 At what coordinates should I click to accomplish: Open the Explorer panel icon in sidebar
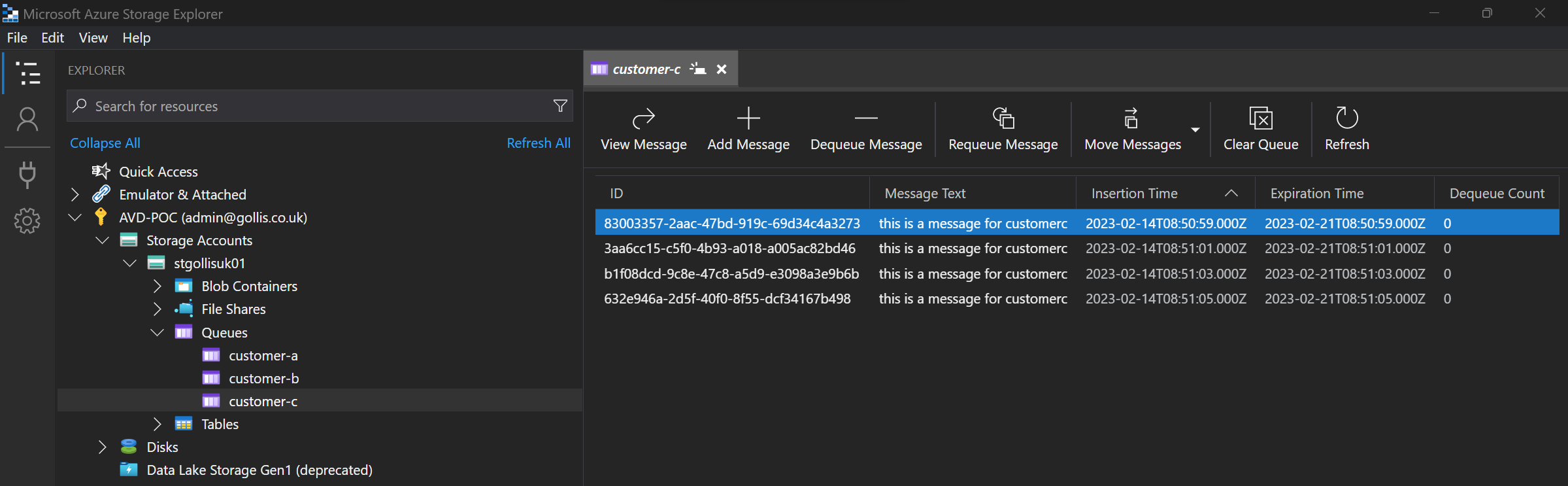pyautogui.click(x=27, y=73)
